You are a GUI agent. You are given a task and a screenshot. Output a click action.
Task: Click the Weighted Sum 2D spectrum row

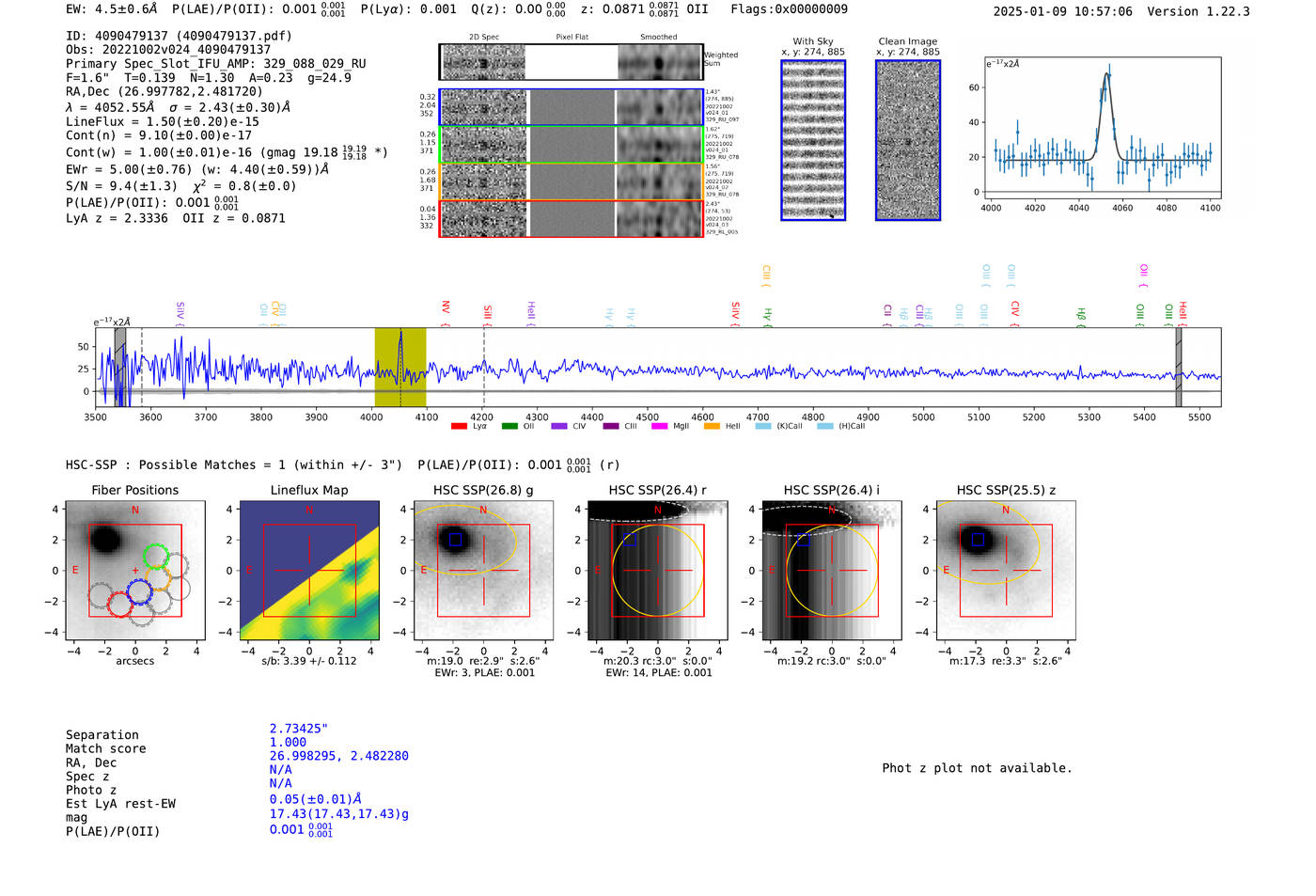[571, 62]
